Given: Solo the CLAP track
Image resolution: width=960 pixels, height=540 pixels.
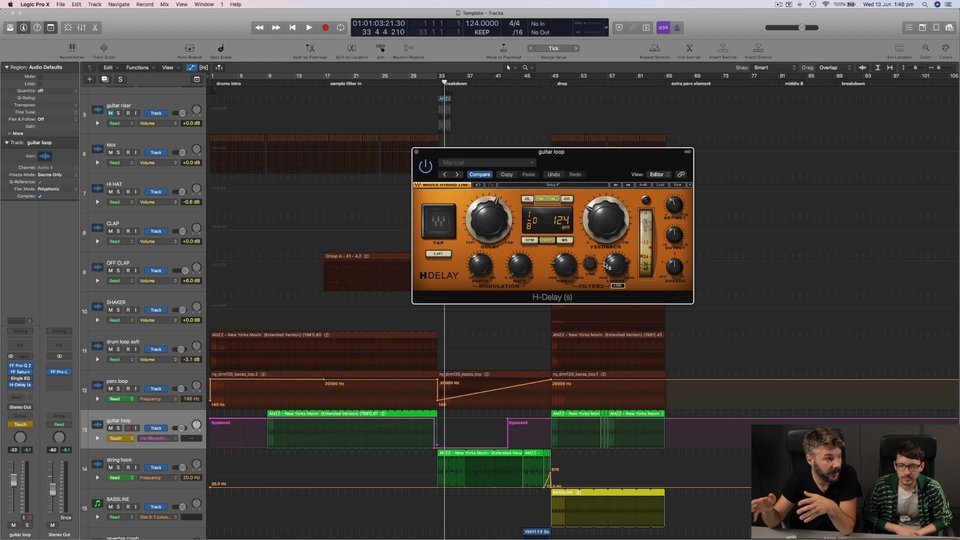Looking at the screenshot, I should tap(119, 231).
